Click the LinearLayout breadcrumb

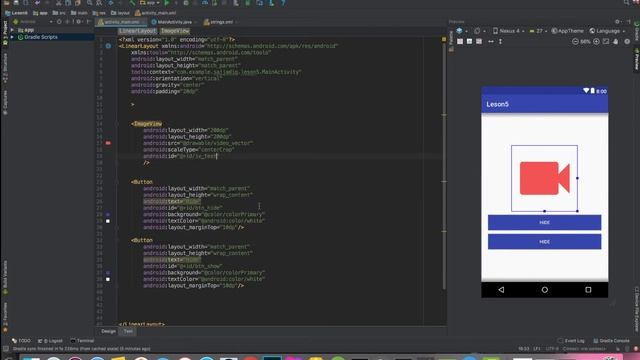[x=138, y=31]
